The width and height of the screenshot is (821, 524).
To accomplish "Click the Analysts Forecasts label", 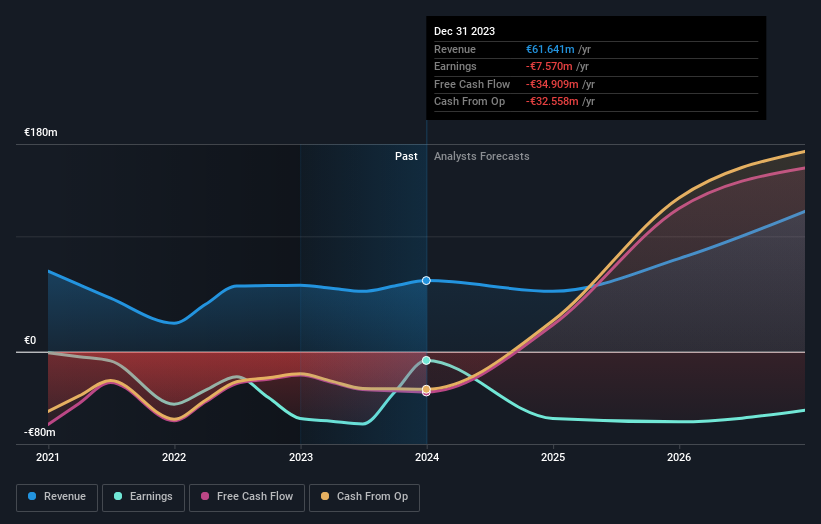I will coord(481,156).
